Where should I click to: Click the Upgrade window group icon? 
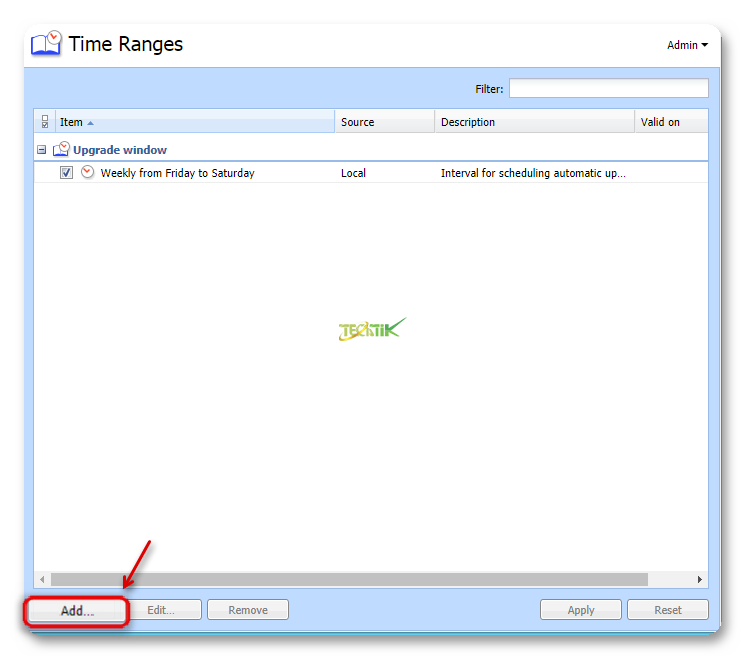click(x=61, y=150)
